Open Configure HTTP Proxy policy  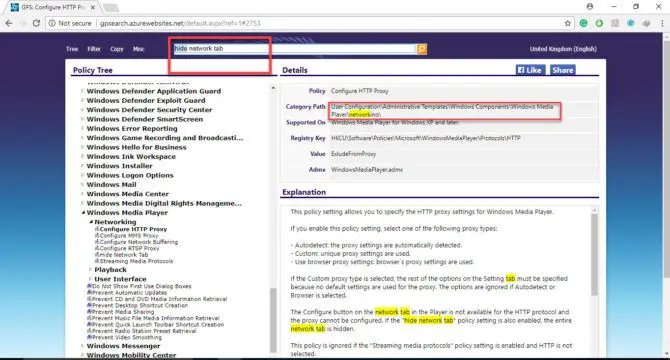[133, 229]
